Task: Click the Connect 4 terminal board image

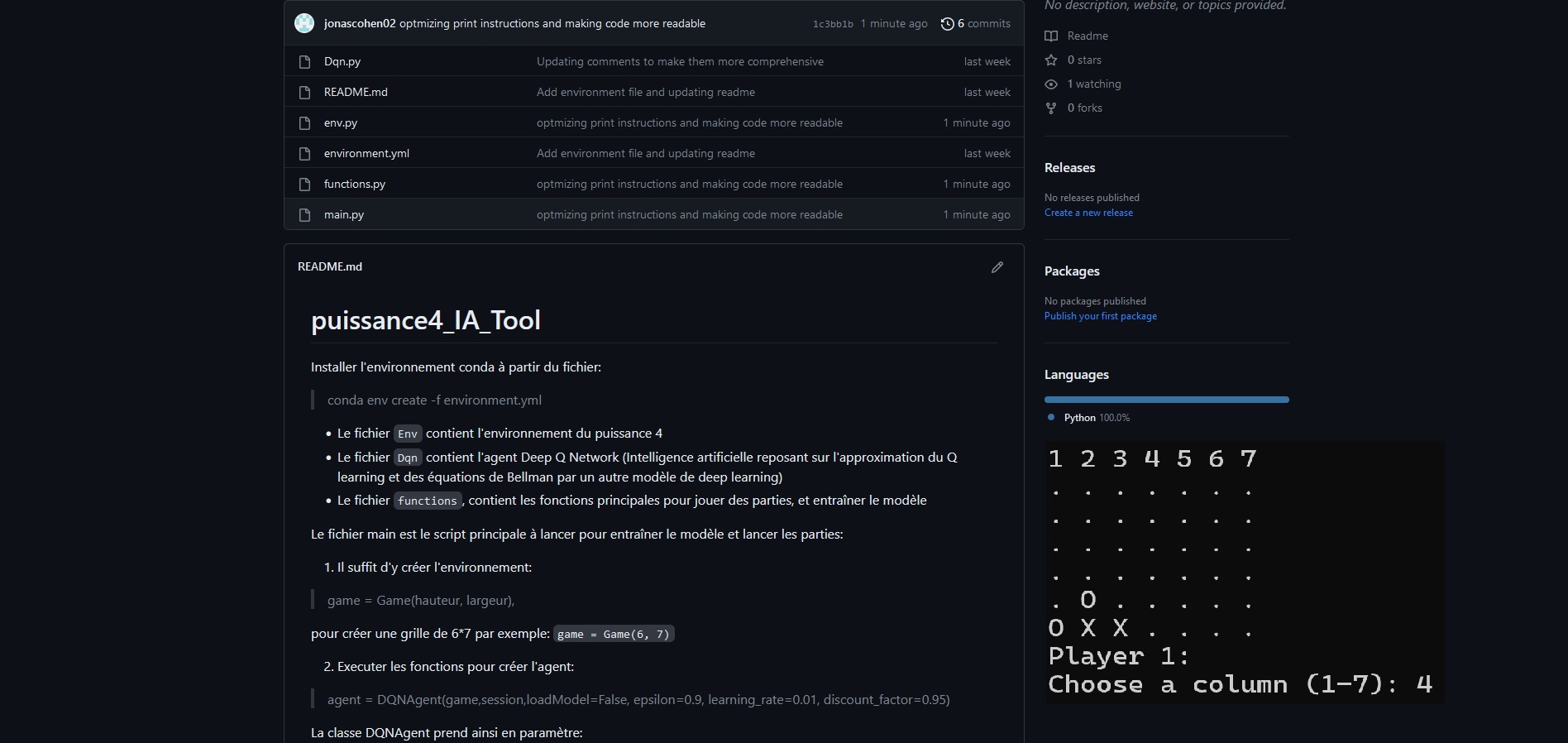Action: [x=1245, y=573]
